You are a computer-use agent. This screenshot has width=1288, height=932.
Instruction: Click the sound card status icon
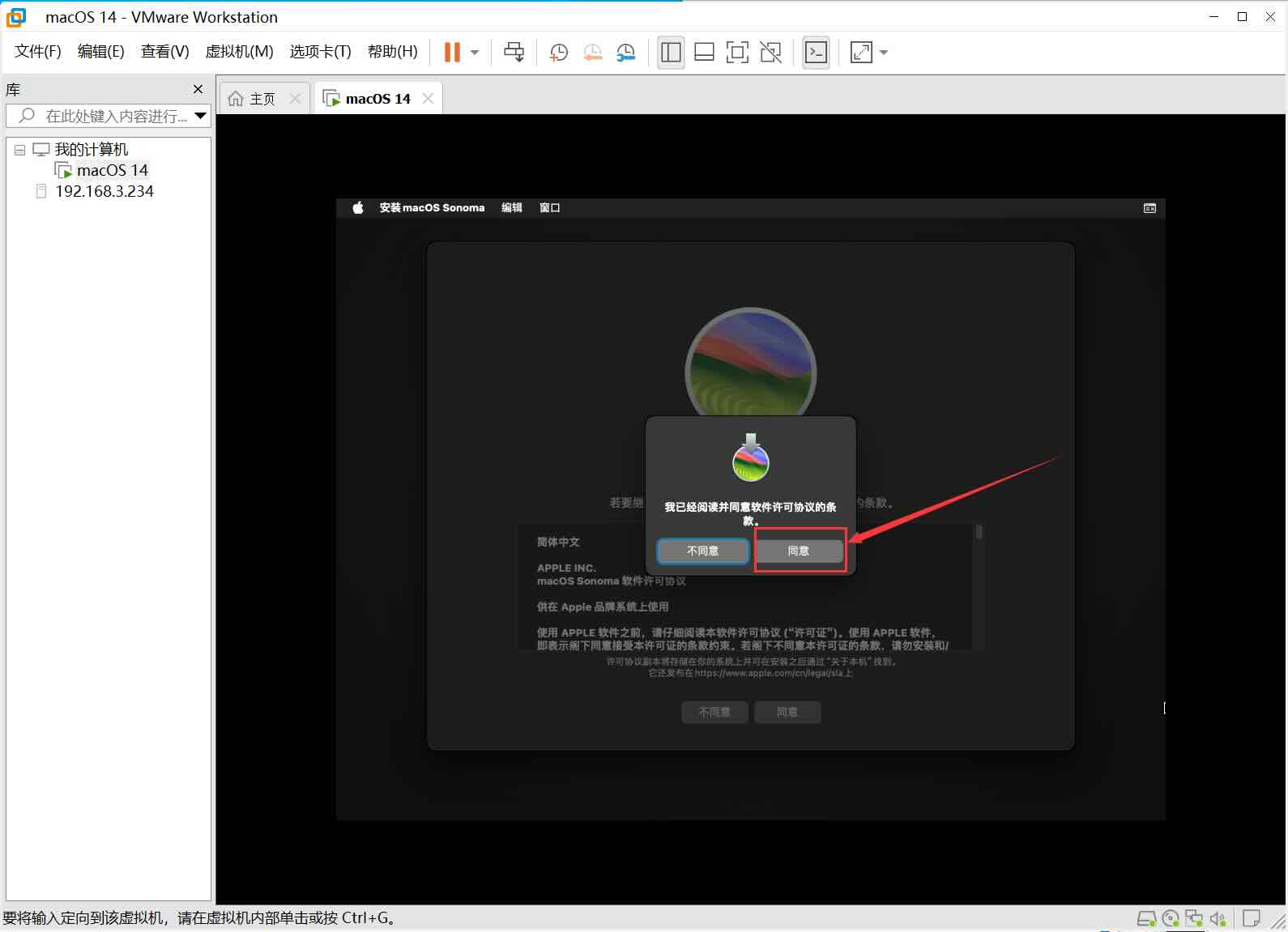[x=1218, y=918]
